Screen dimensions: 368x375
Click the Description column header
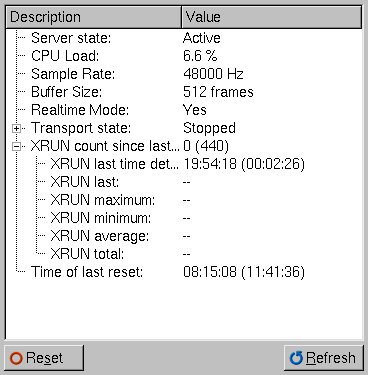pyautogui.click(x=94, y=17)
